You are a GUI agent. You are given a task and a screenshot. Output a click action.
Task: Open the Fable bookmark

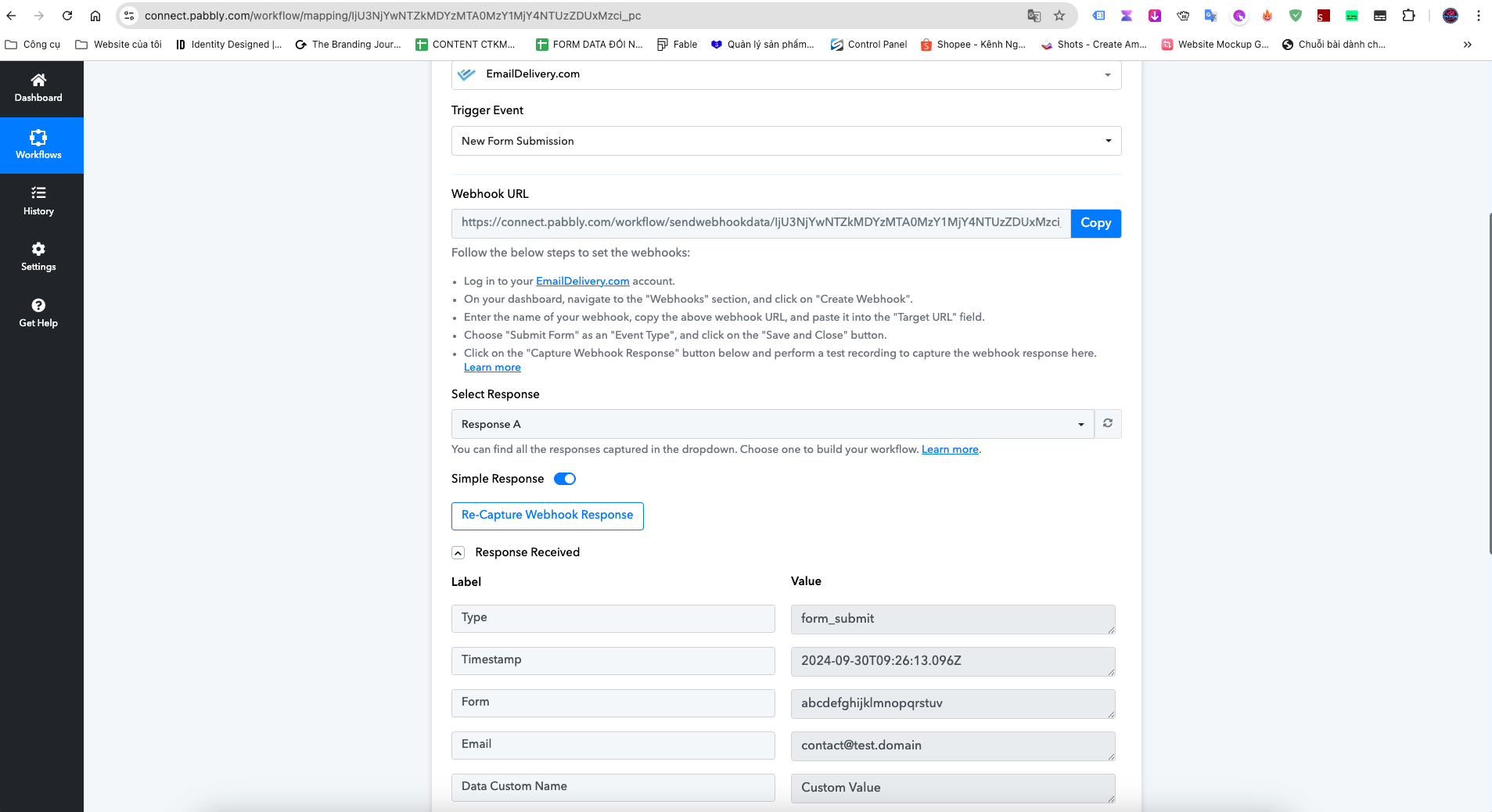pyautogui.click(x=677, y=45)
